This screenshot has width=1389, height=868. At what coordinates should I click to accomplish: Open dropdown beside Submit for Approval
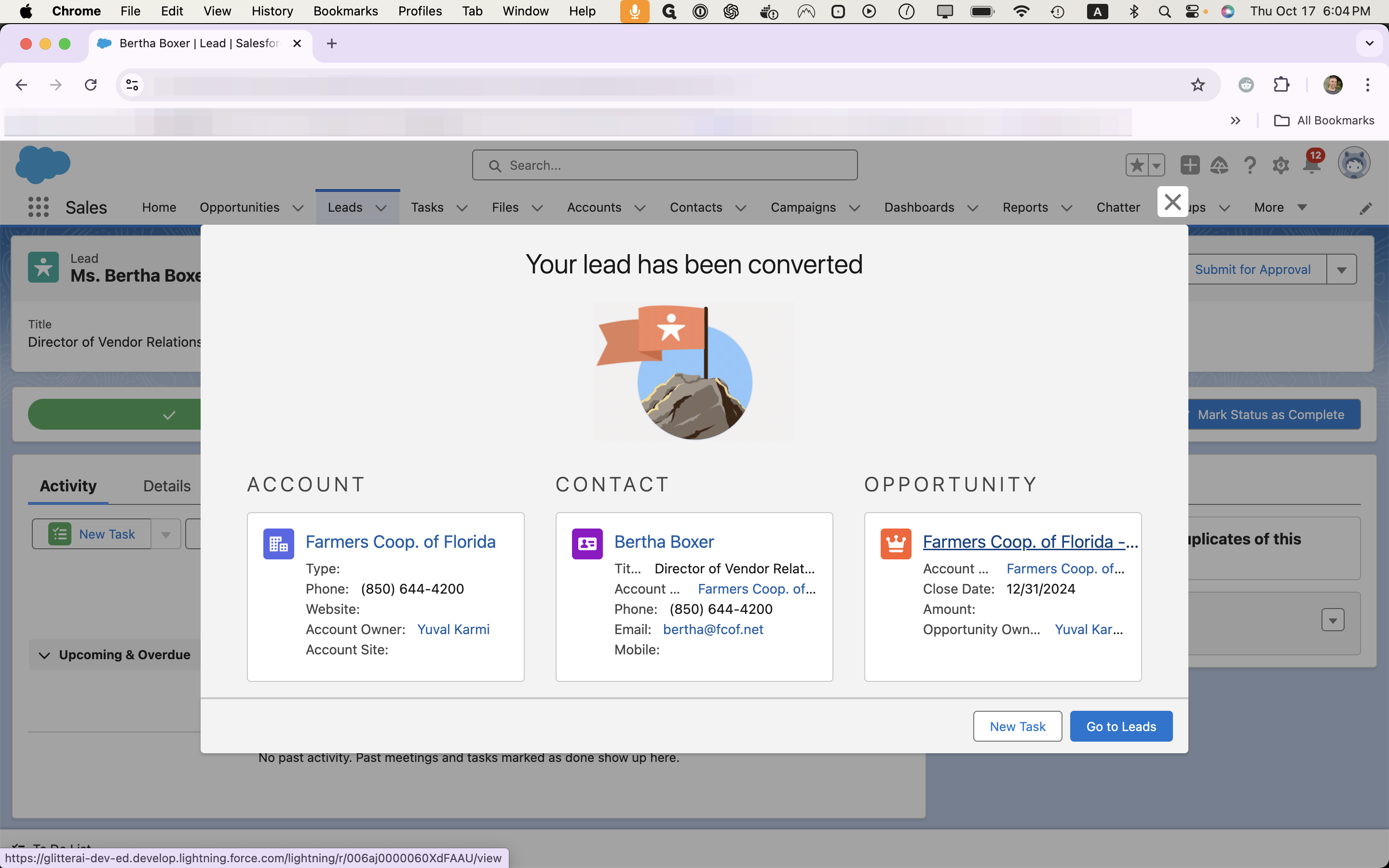click(1341, 269)
